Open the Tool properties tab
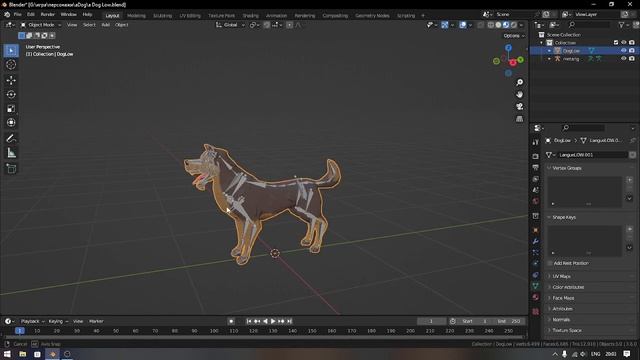 click(536, 142)
